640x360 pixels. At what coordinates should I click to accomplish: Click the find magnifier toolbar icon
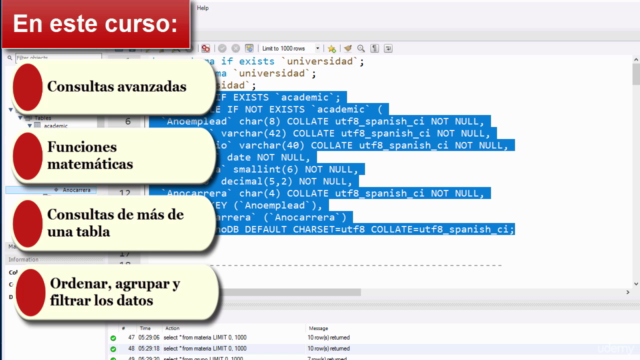pyautogui.click(x=361, y=49)
